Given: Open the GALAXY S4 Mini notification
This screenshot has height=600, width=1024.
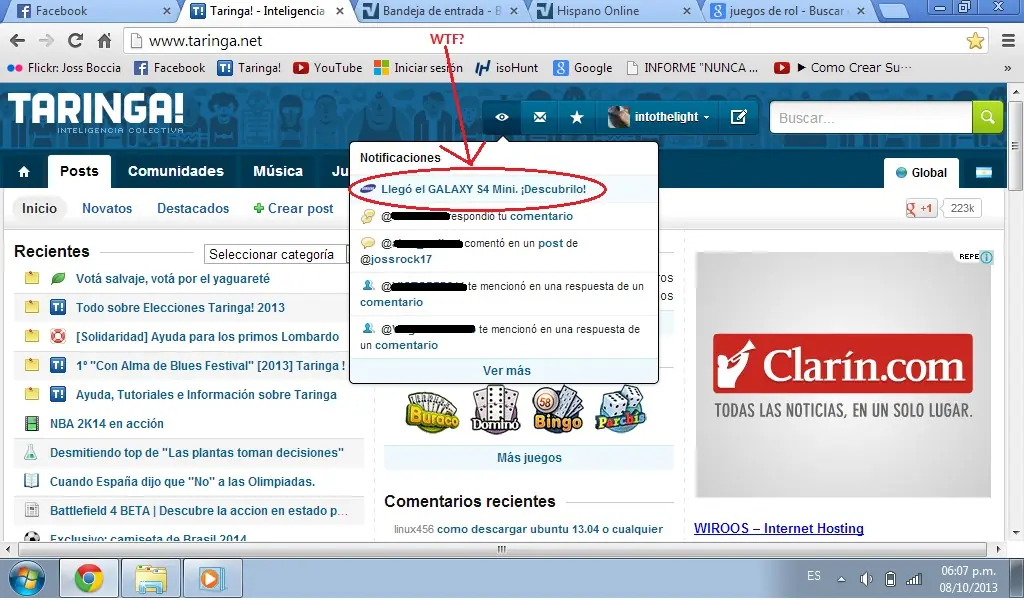Looking at the screenshot, I should point(483,189).
